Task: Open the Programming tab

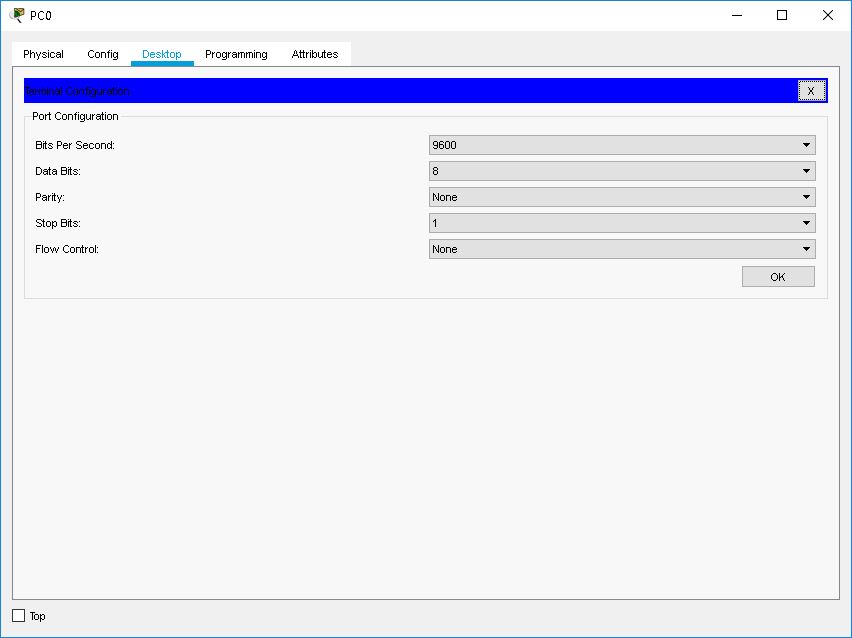Action: pos(235,54)
